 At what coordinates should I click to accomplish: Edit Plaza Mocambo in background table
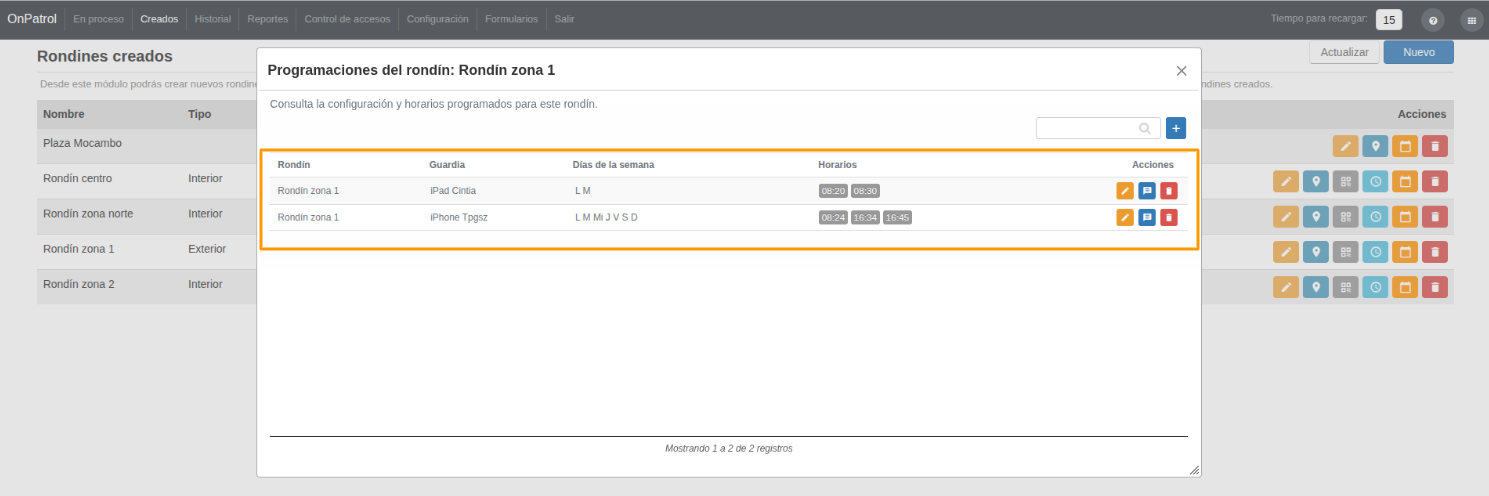click(1346, 146)
